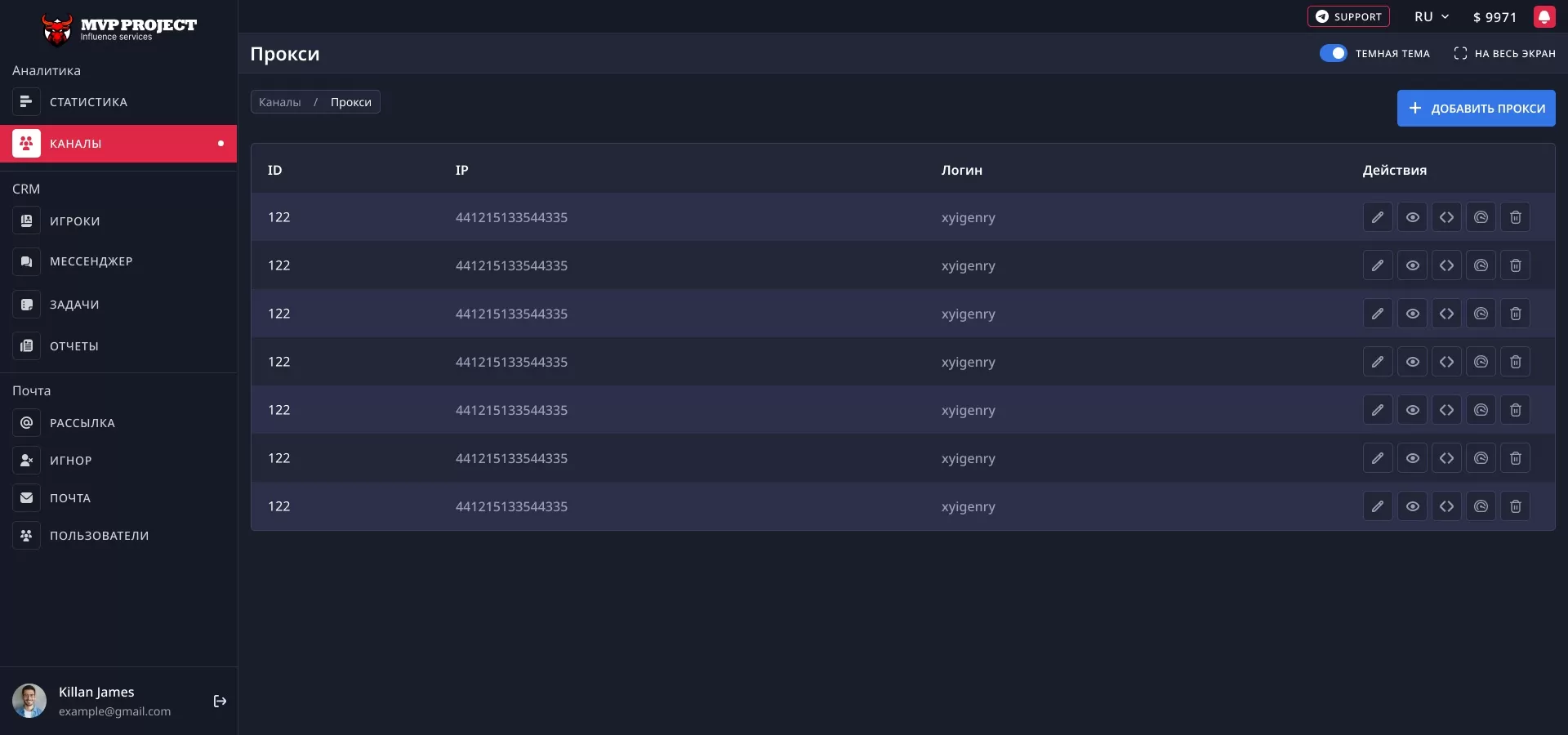Open Мессенджер via its chat icon
This screenshot has height=735, width=1568.
point(26,261)
